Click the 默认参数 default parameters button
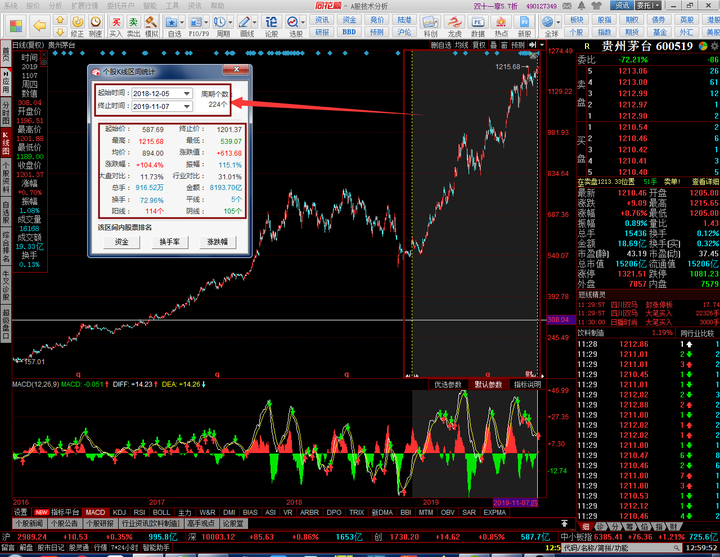Screen dimensions: 720x557 pyautogui.click(x=488, y=385)
